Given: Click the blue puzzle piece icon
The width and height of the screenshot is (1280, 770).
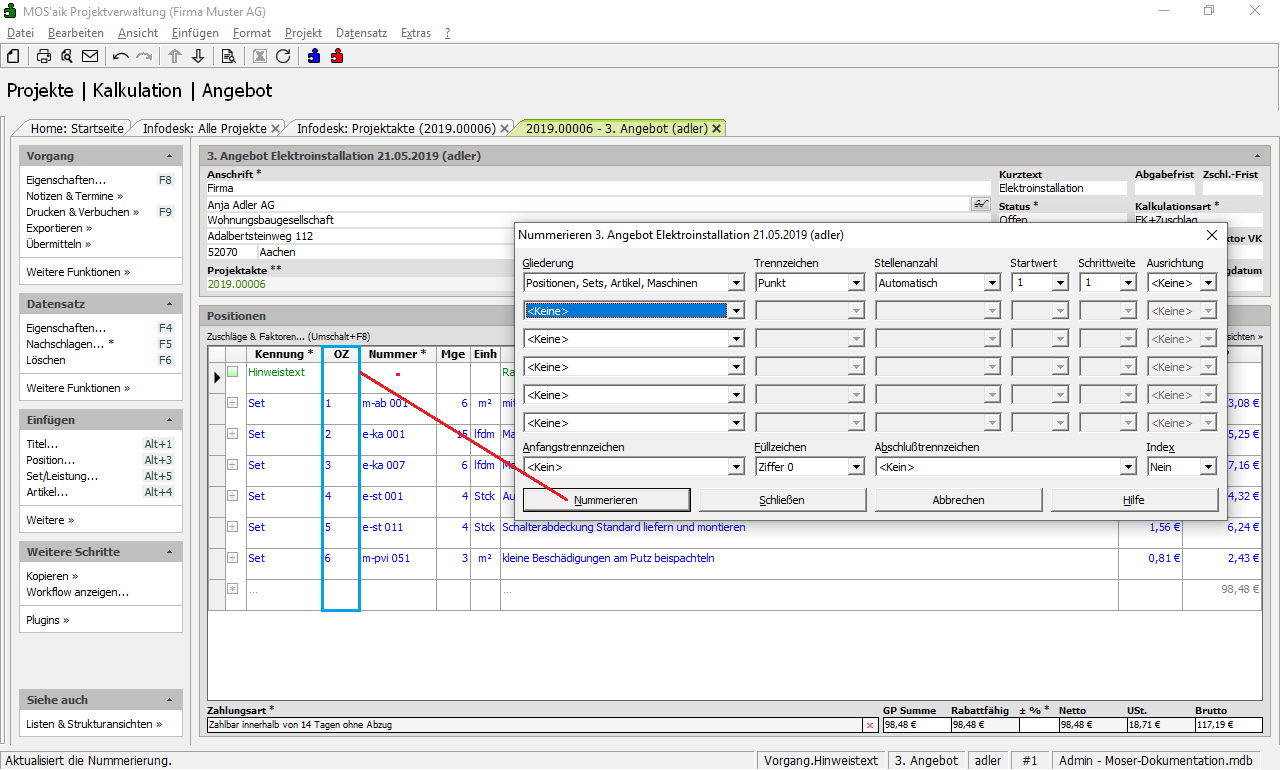Looking at the screenshot, I should tap(314, 56).
